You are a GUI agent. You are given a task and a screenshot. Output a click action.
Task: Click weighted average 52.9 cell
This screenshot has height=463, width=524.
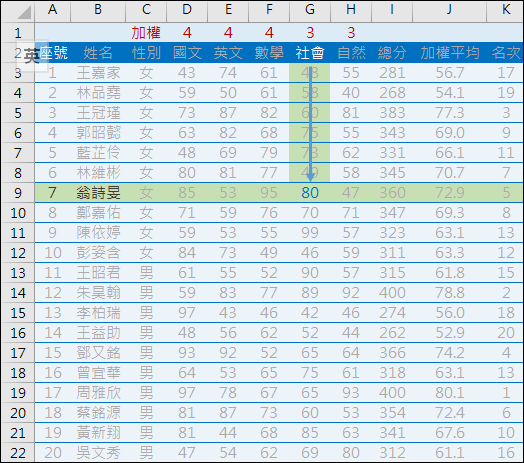coord(449,333)
